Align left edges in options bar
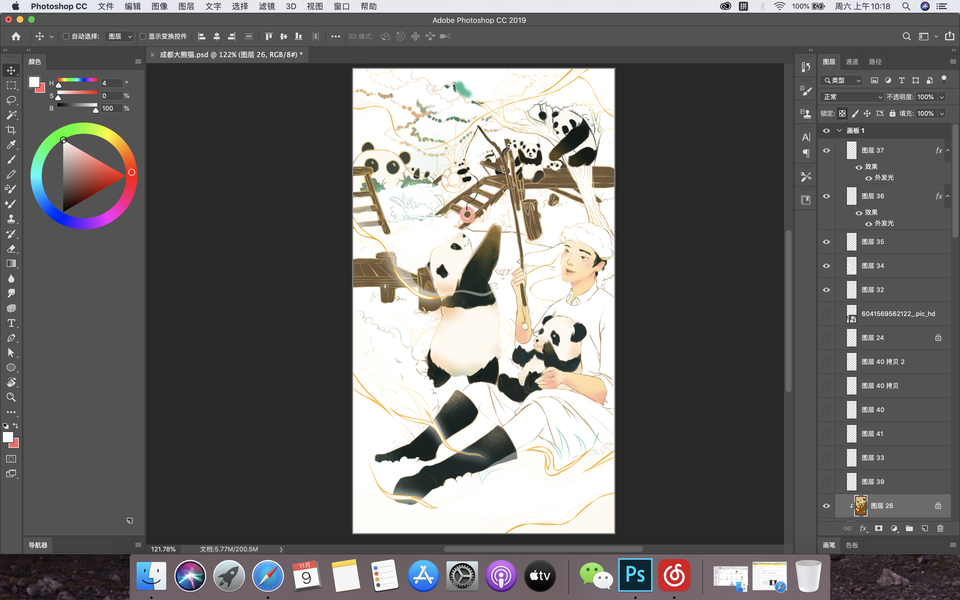 [201, 36]
